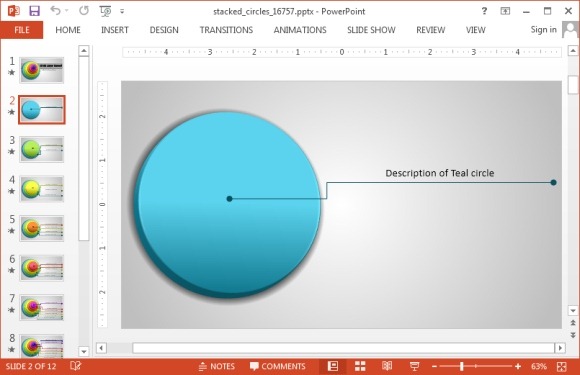The width and height of the screenshot is (580, 375).
Task: Click the animation star beside slide 1
Action: coord(12,72)
